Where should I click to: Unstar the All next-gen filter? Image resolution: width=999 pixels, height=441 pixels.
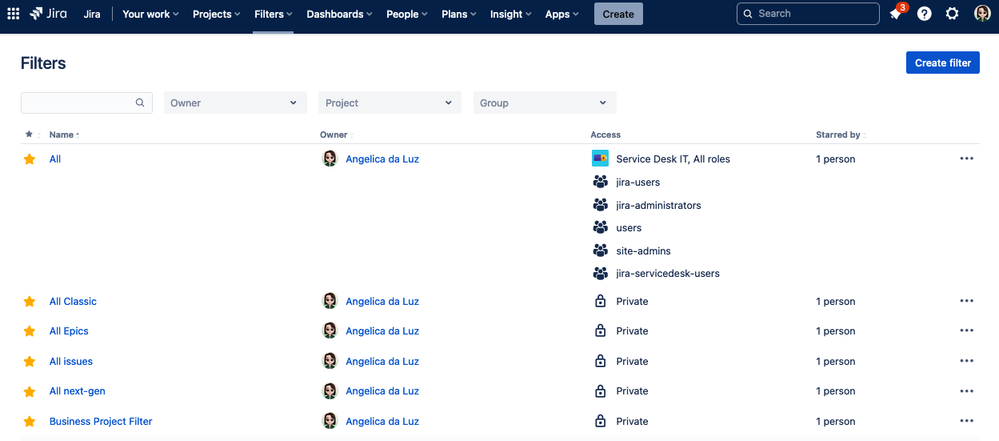pos(29,391)
